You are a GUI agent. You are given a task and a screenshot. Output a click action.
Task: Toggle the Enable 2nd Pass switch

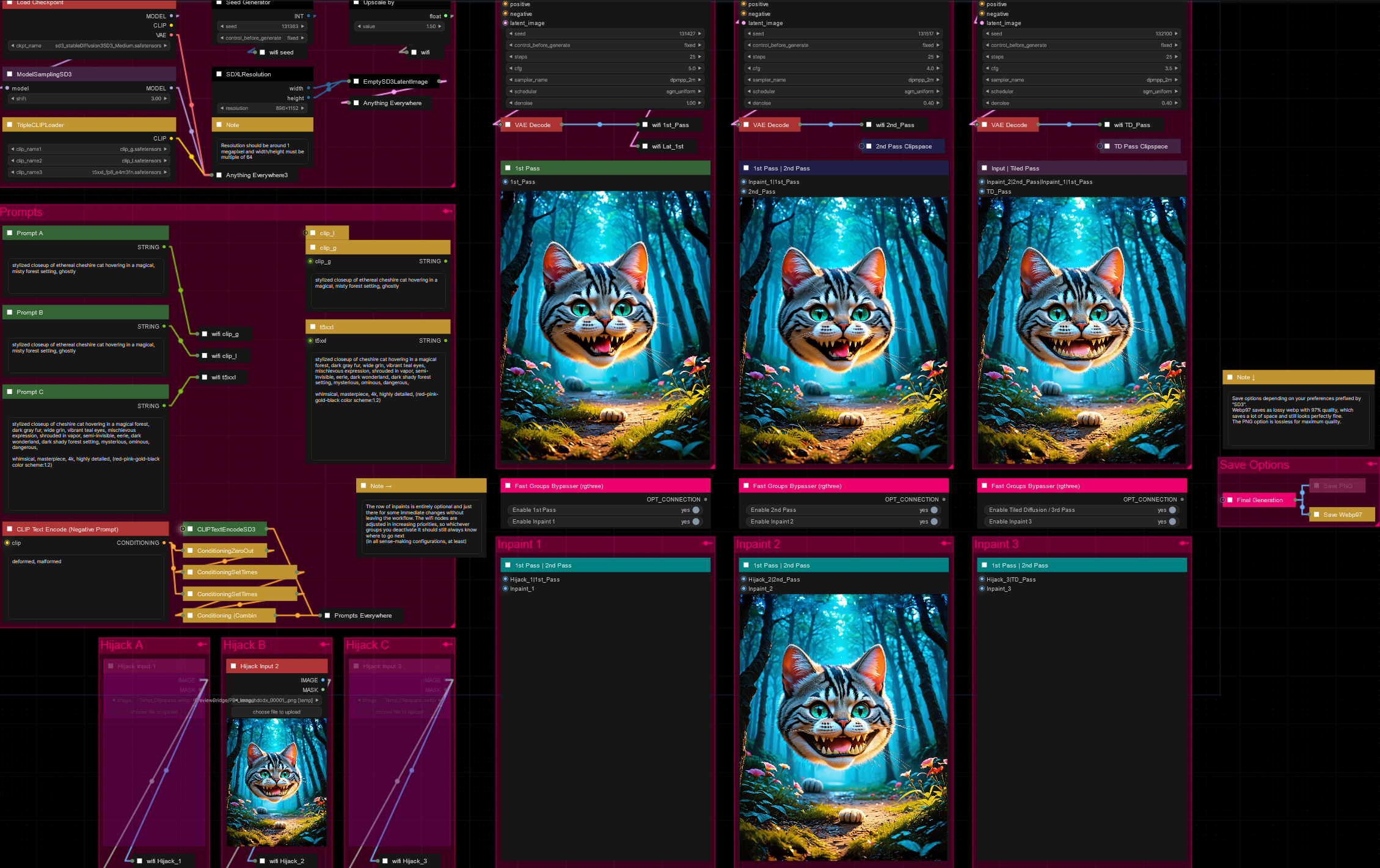pyautogui.click(x=934, y=510)
